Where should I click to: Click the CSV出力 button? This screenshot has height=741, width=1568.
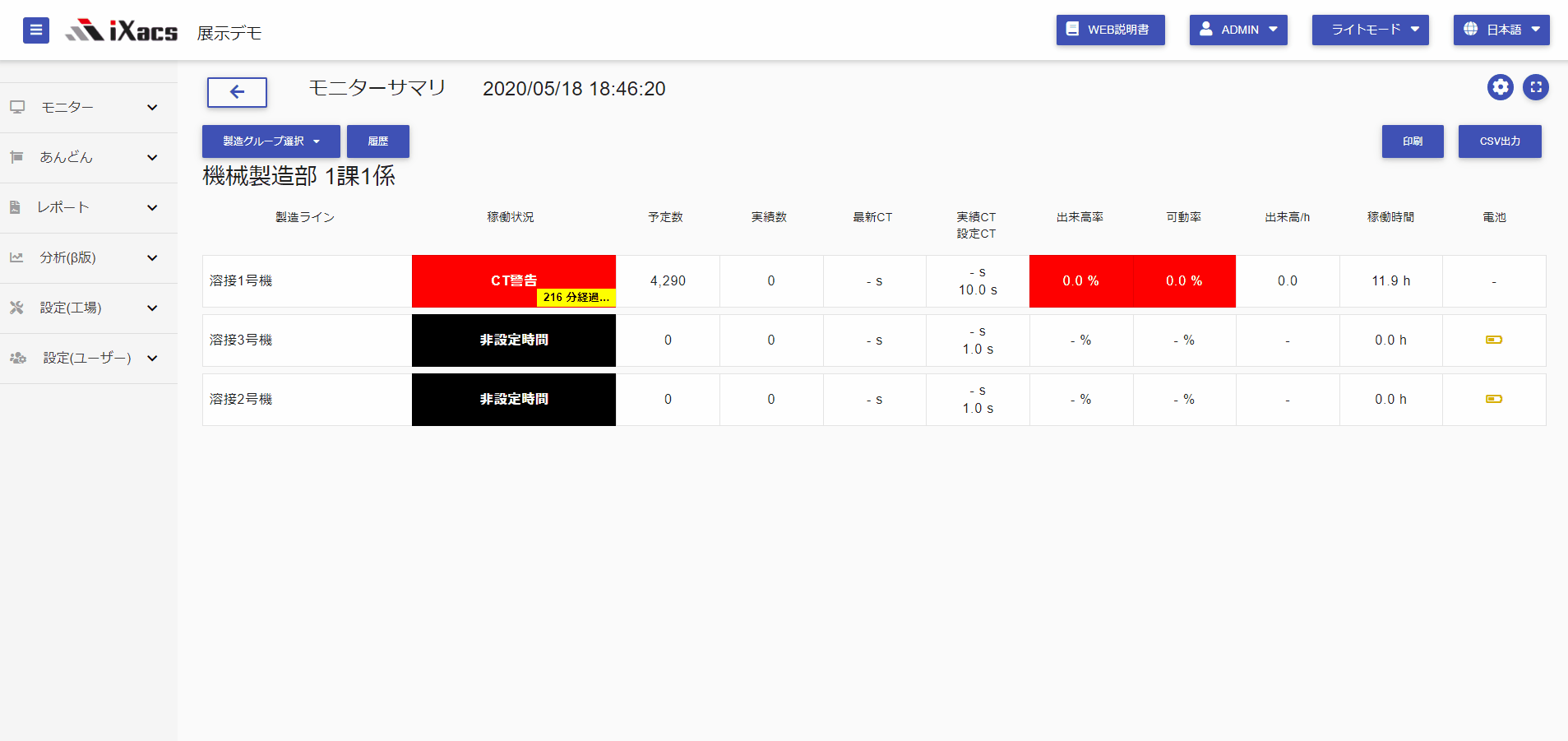[x=1500, y=141]
